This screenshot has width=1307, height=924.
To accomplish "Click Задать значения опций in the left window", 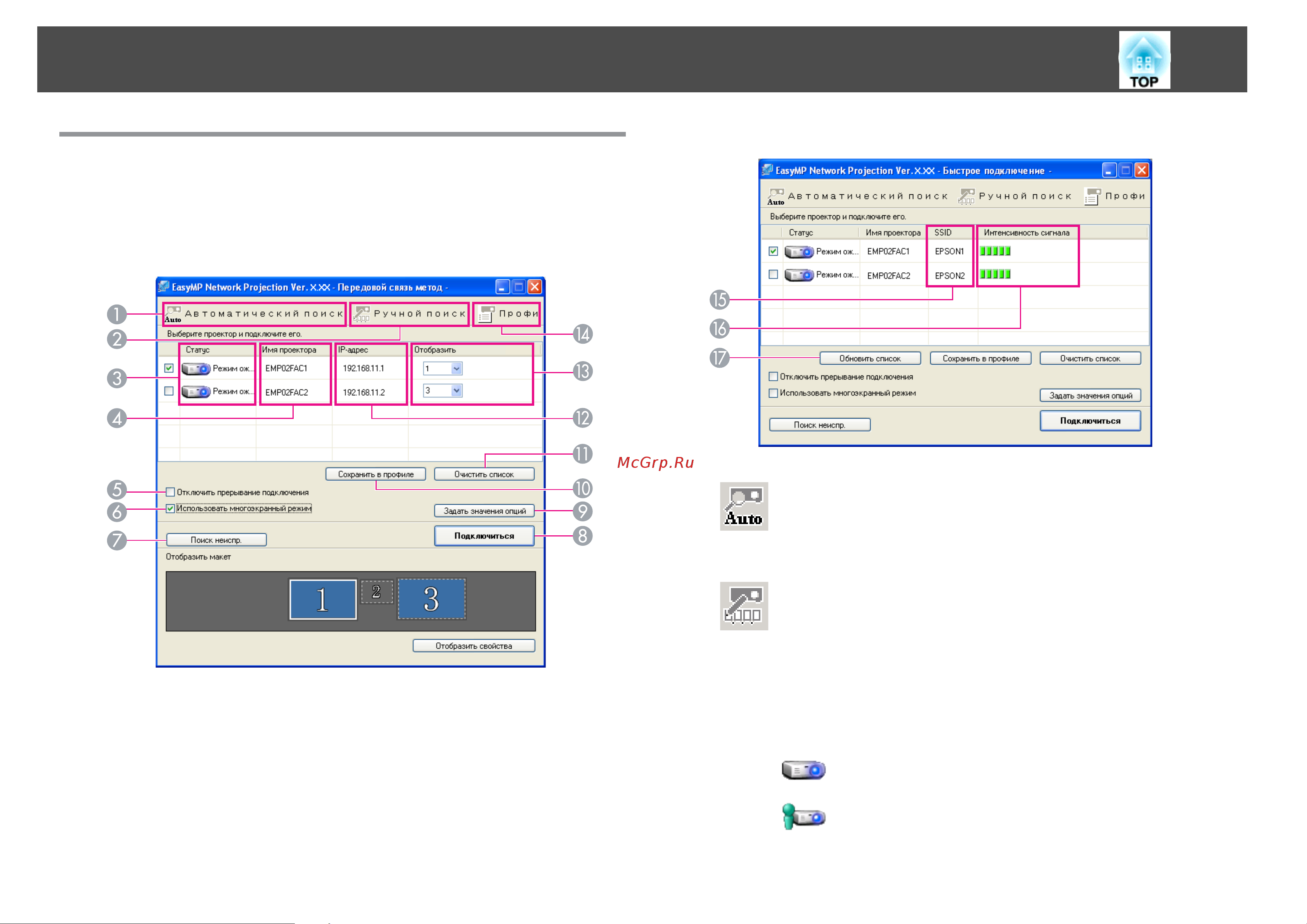I will pyautogui.click(x=485, y=510).
